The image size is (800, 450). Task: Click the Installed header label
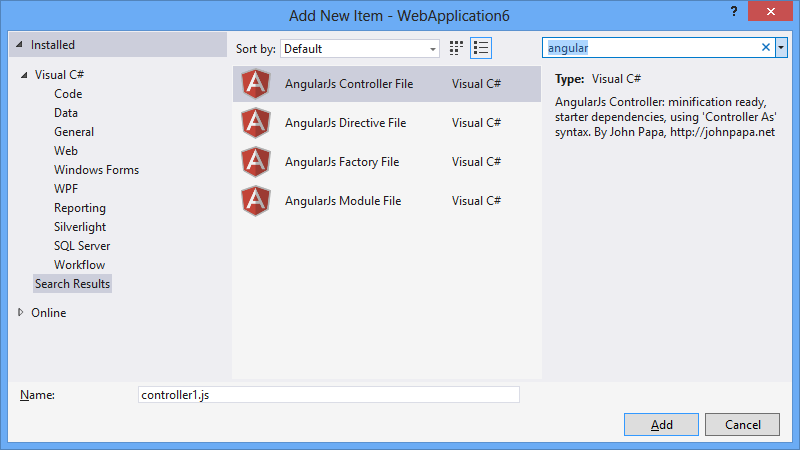[x=53, y=45]
